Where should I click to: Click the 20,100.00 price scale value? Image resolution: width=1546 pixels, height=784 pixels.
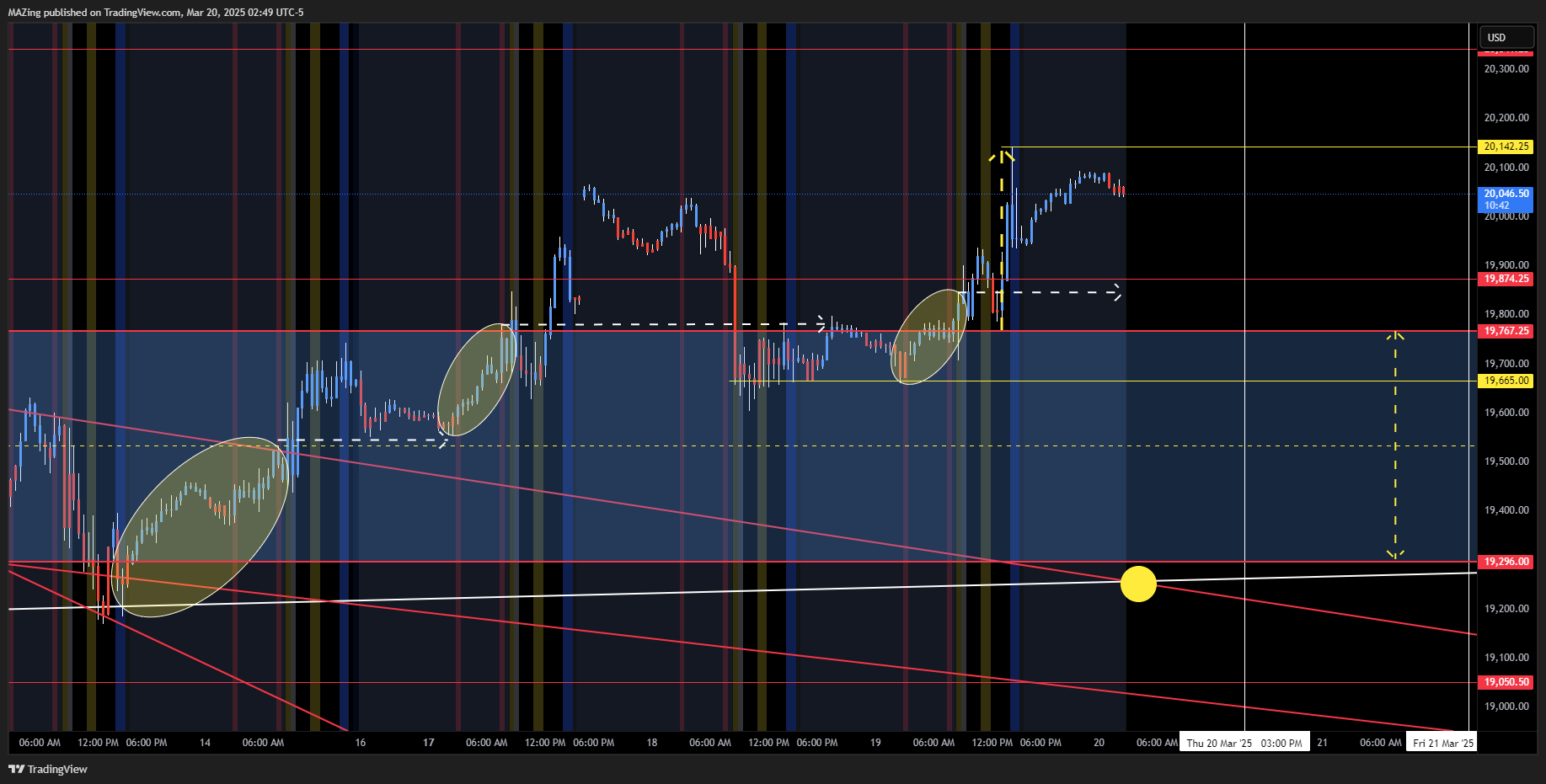point(1506,168)
